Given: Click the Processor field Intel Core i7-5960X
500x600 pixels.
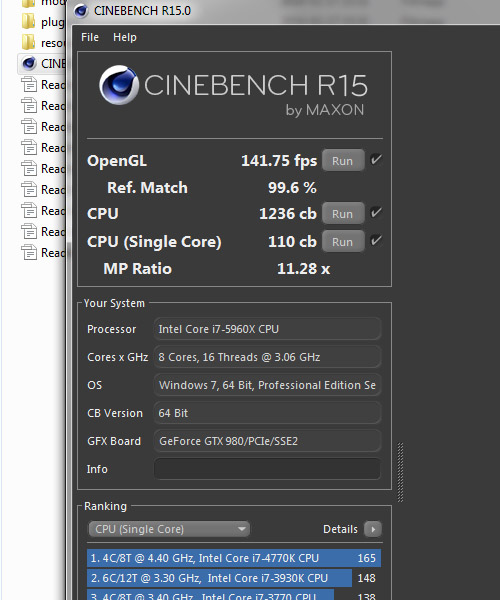Looking at the screenshot, I should click(x=267, y=329).
